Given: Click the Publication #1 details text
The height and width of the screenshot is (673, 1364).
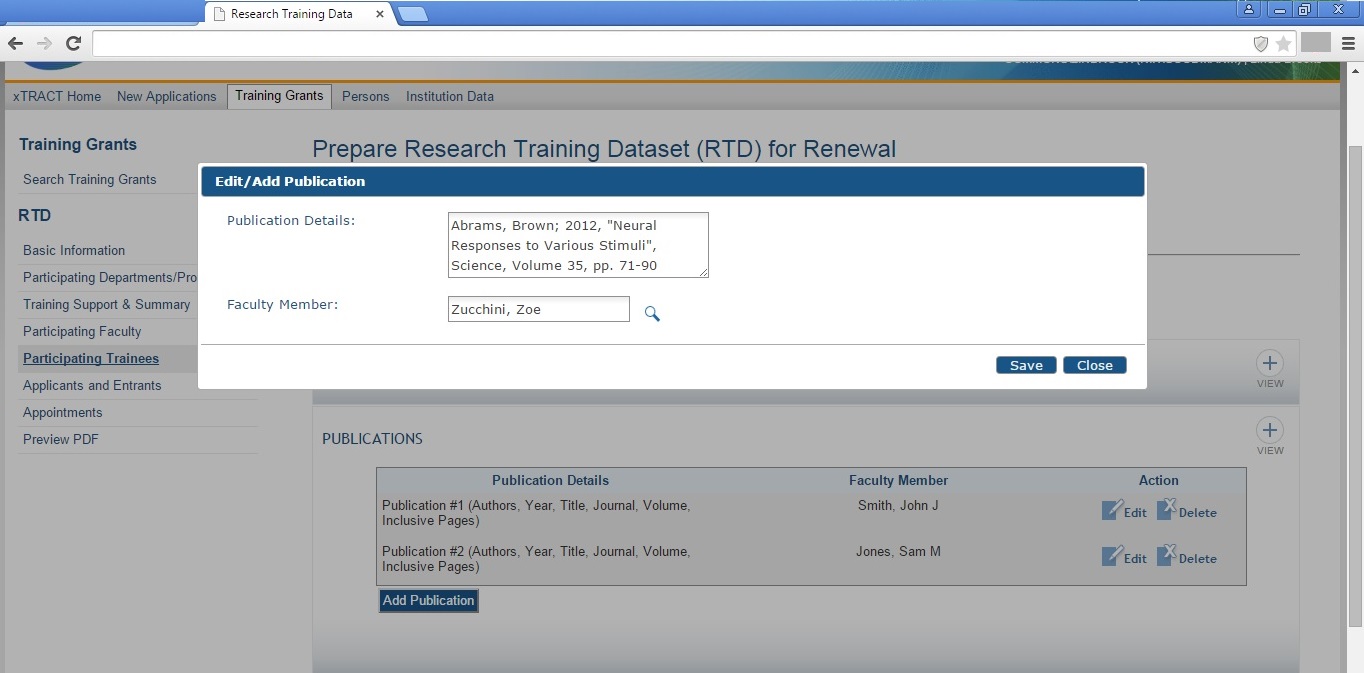Looking at the screenshot, I should pyautogui.click(x=536, y=513).
